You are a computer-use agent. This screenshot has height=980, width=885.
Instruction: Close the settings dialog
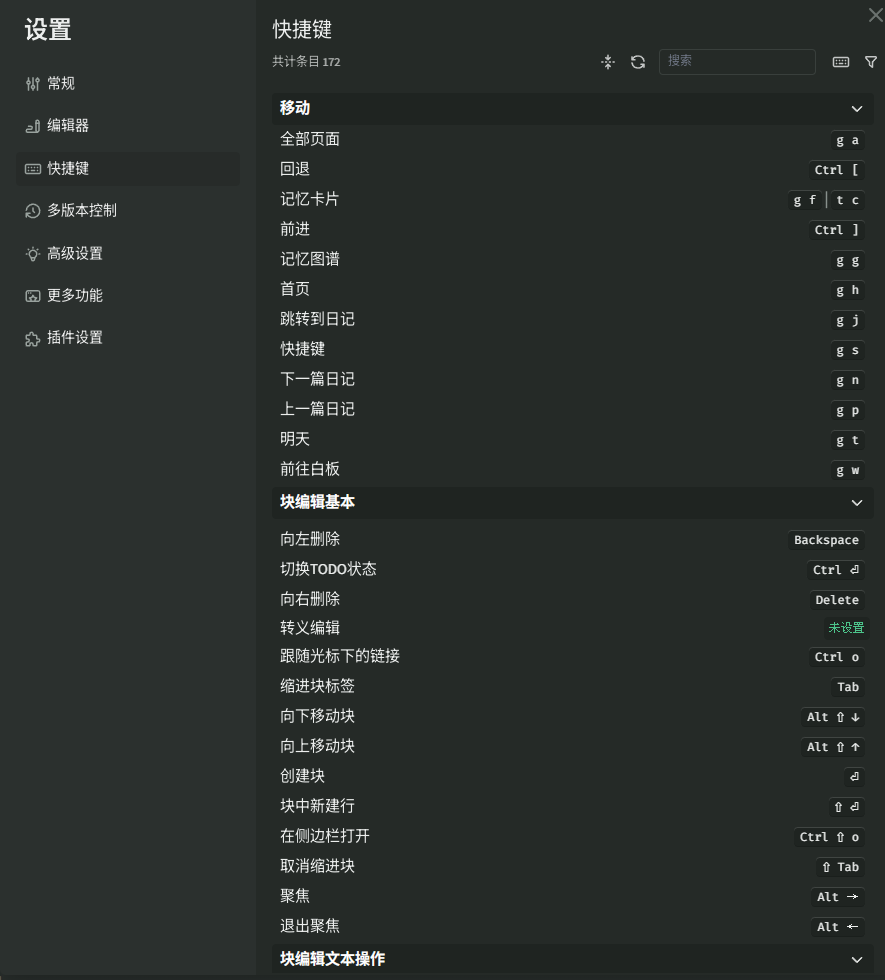point(874,15)
